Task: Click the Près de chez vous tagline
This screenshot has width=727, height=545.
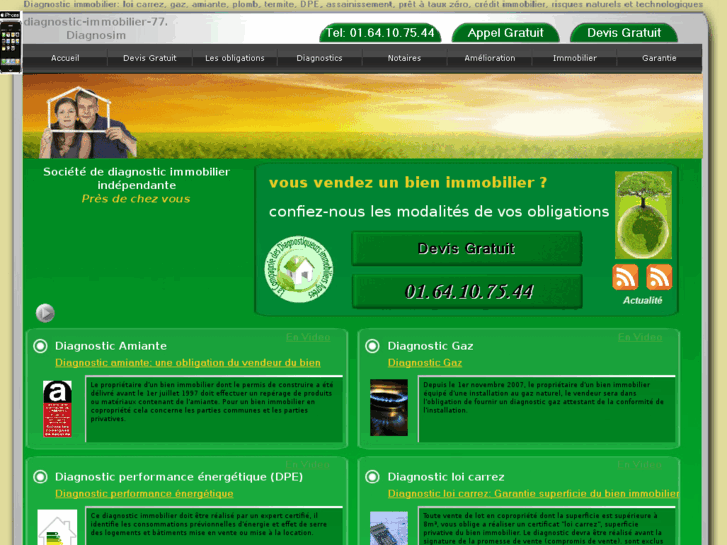Action: click(x=136, y=199)
